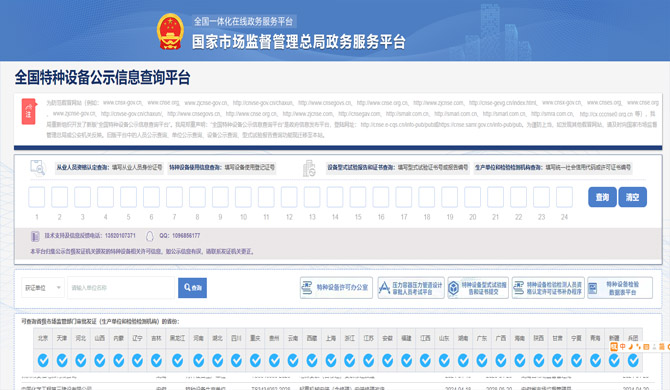Screen dimensions: 670x390
Task: Toggle the checkmark under 广东
Action: tap(482, 361)
